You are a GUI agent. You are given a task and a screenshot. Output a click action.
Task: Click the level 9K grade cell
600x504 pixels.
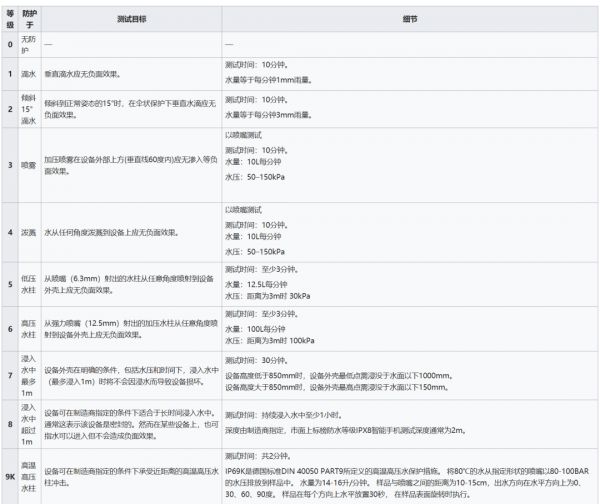tap(10, 472)
